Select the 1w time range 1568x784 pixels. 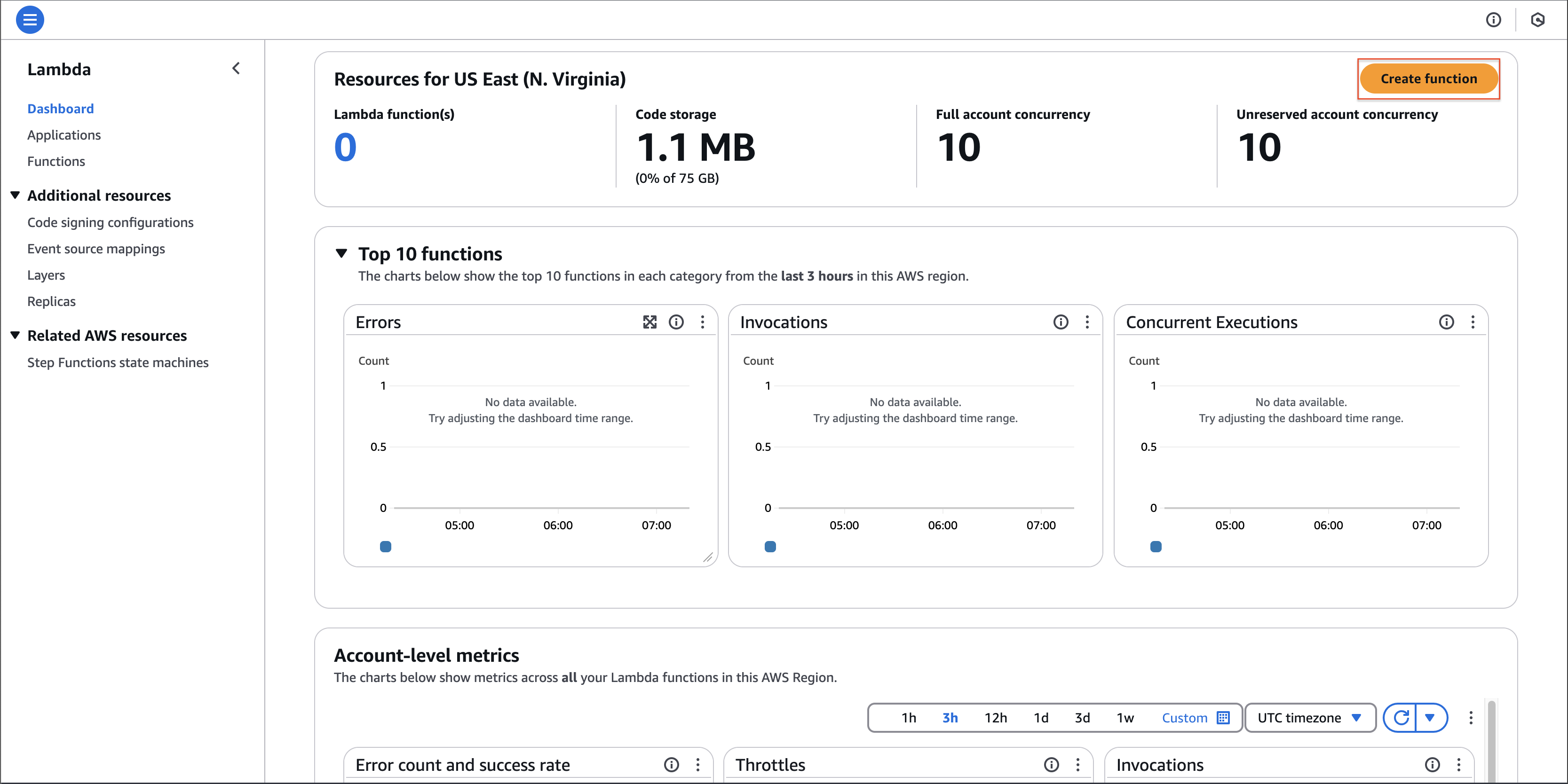(1125, 718)
